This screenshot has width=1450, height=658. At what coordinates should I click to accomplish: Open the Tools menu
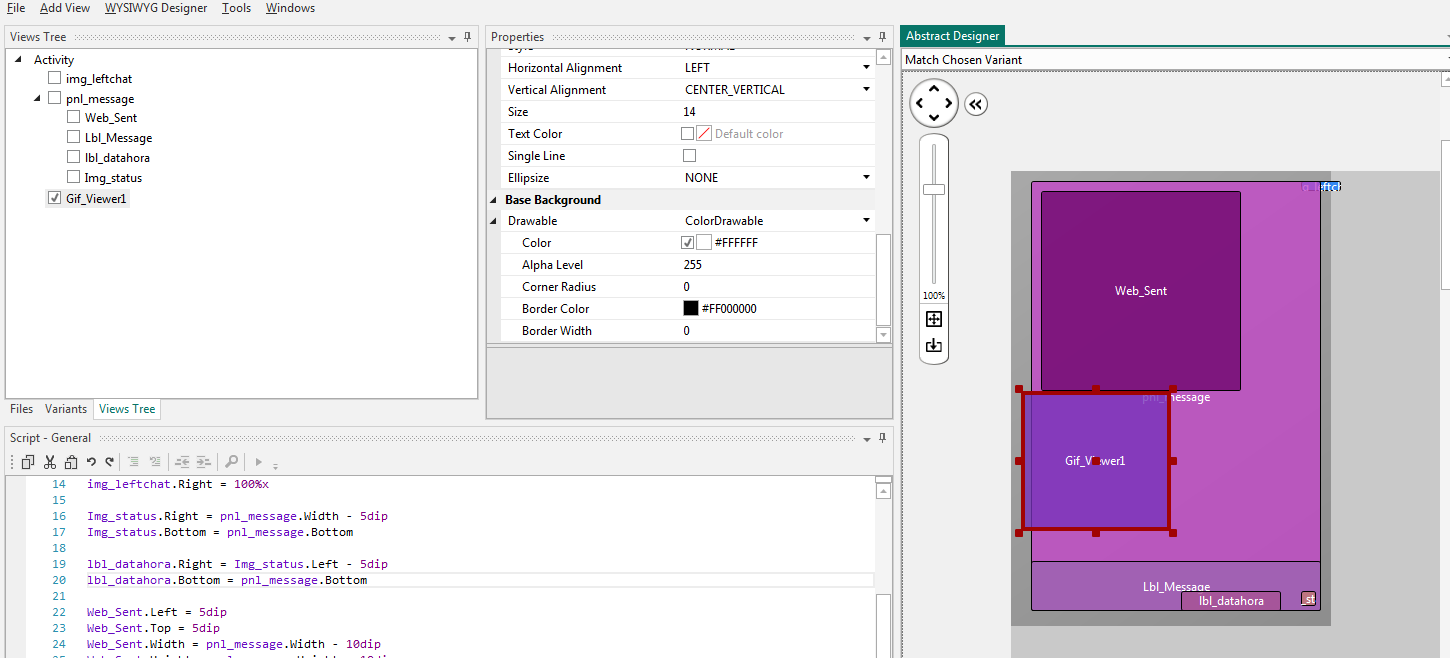[x=237, y=8]
